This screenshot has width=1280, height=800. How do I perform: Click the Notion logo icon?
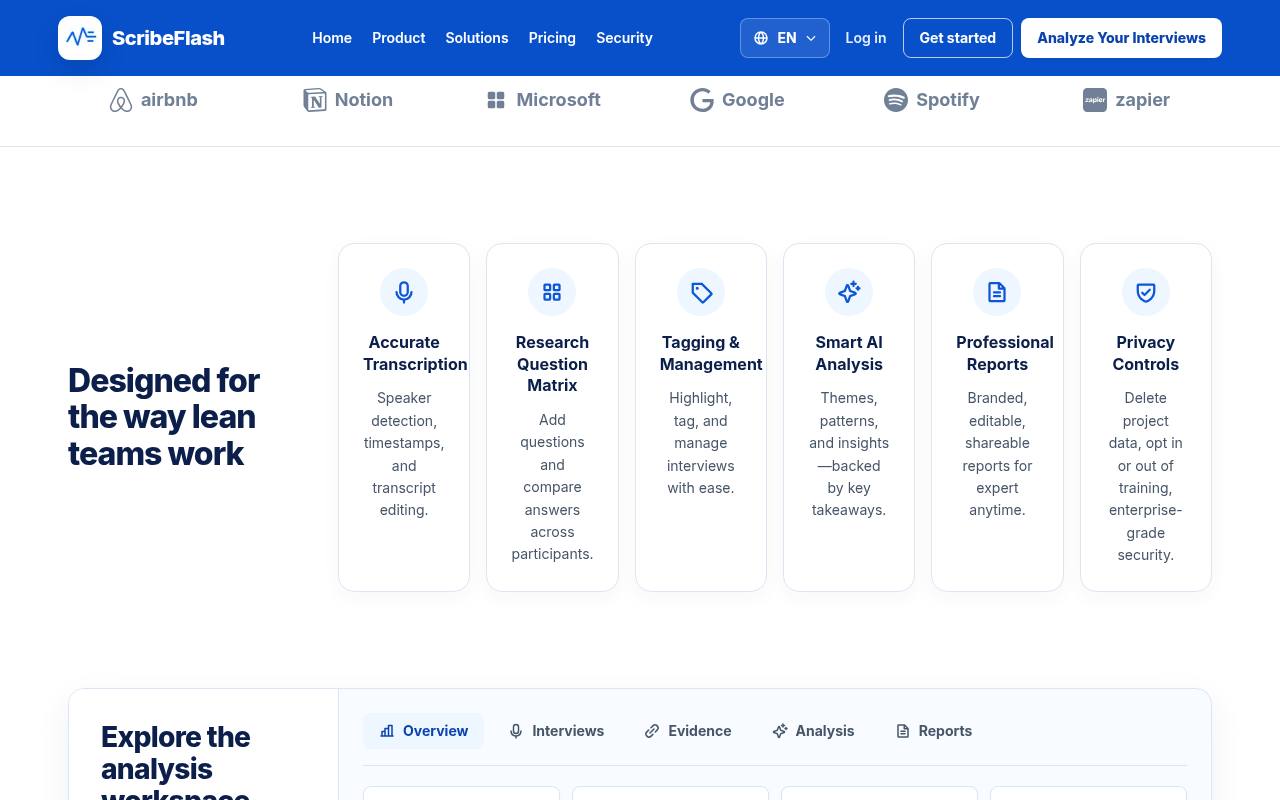(x=315, y=100)
